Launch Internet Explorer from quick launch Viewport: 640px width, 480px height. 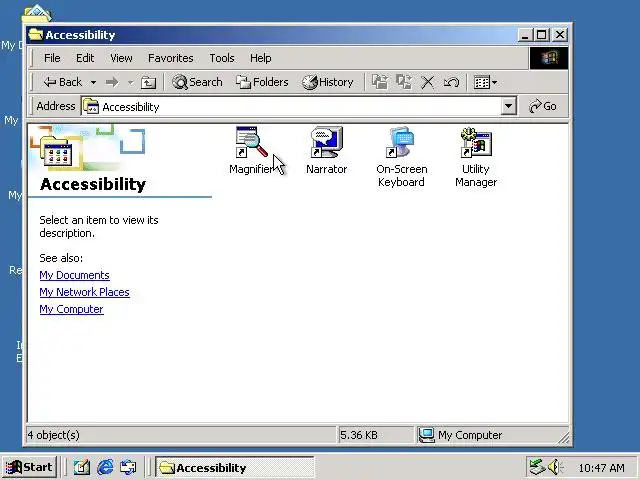[x=105, y=467]
